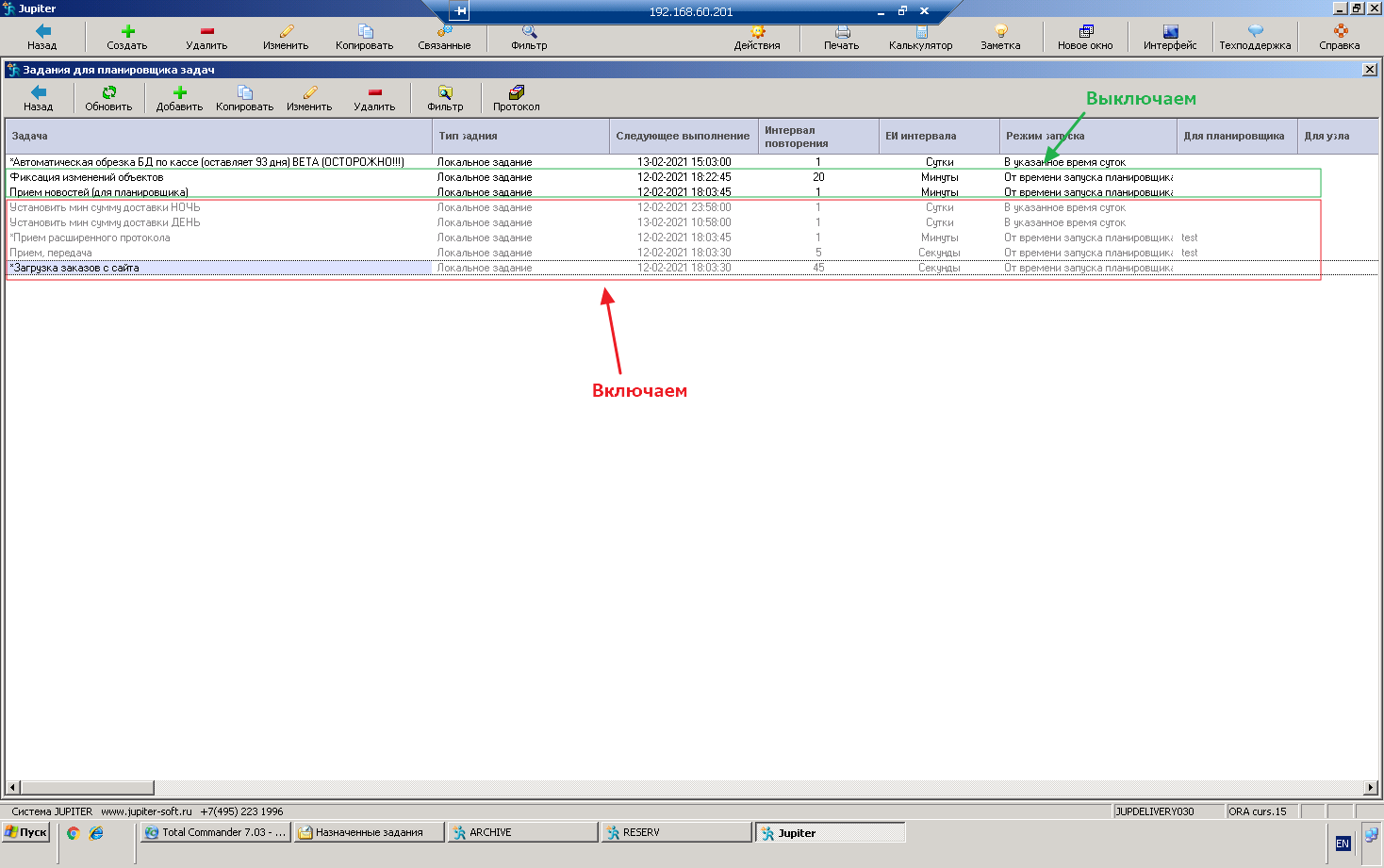Sort by ЕИ интервала column header
Viewport: 1384px width, 868px height.
click(939, 136)
